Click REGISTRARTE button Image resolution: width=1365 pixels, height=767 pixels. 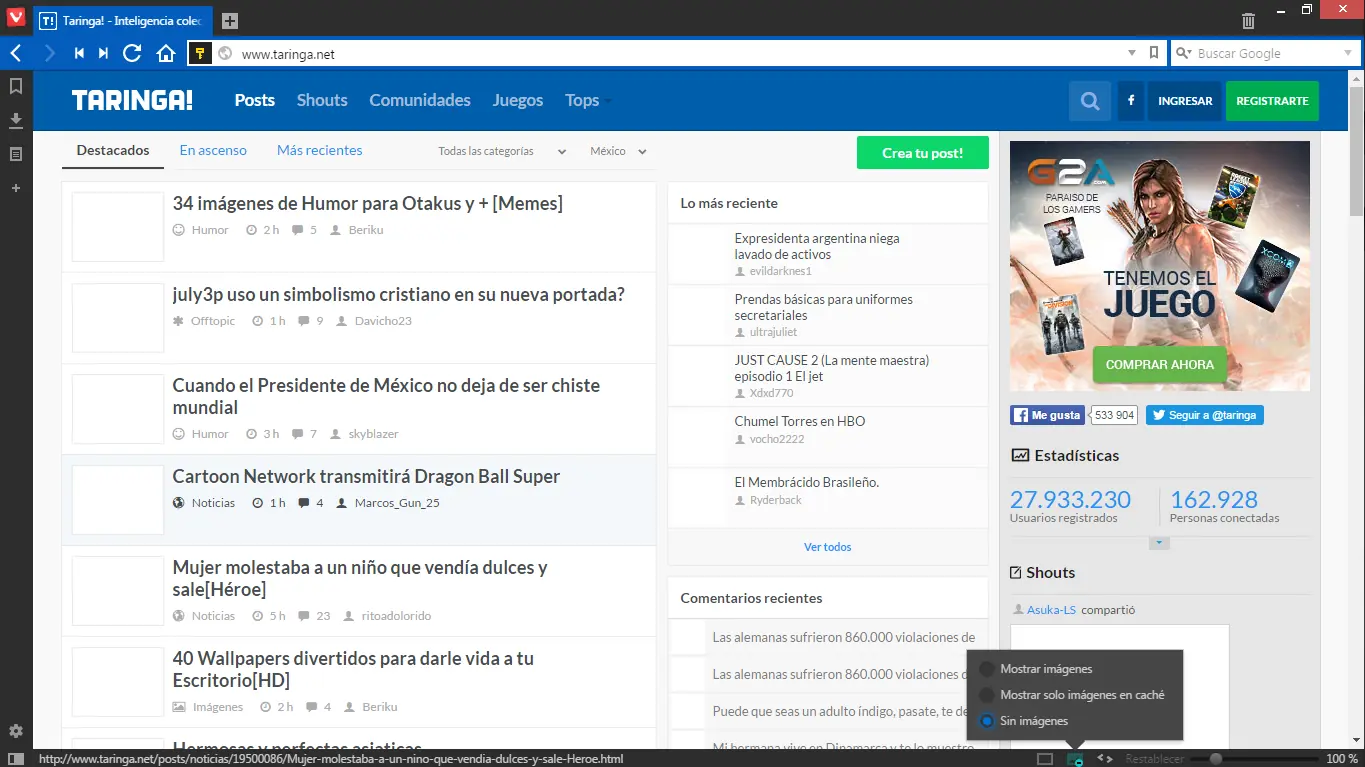(x=1272, y=101)
